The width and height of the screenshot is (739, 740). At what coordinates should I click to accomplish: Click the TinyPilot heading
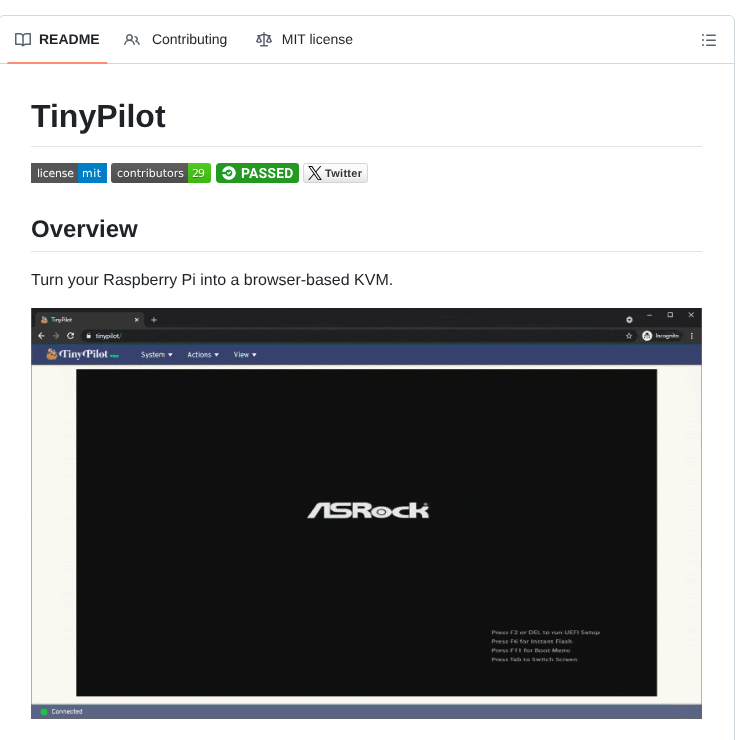98,116
